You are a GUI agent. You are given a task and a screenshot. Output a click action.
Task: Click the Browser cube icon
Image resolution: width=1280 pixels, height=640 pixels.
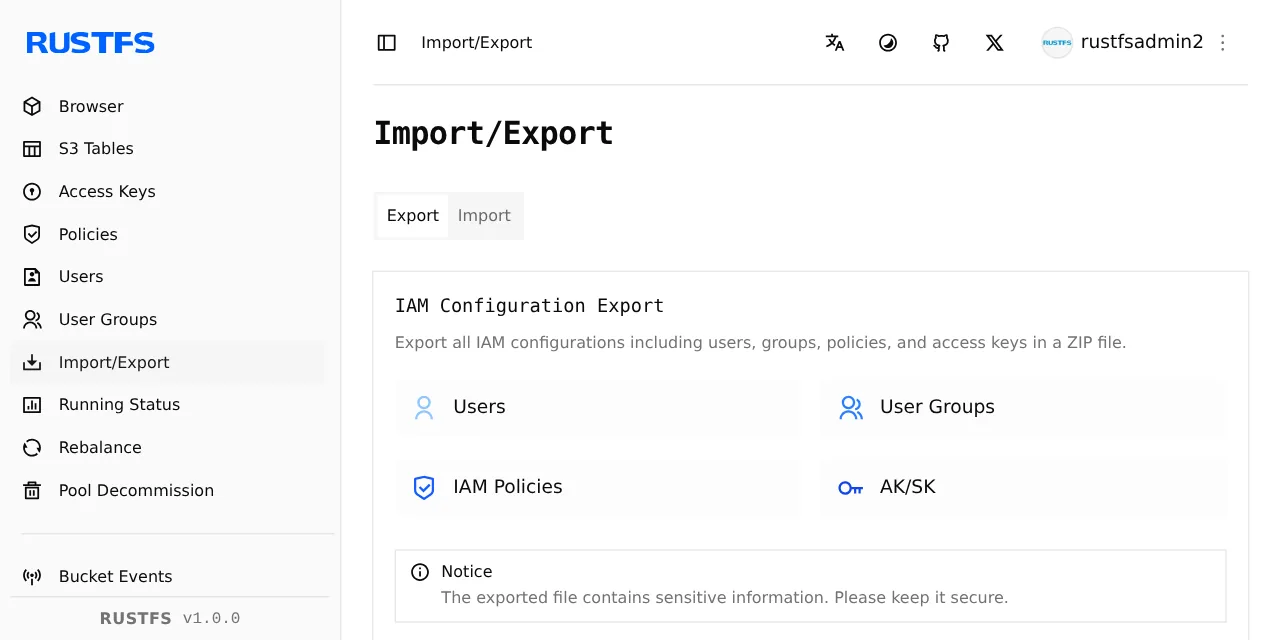32,106
